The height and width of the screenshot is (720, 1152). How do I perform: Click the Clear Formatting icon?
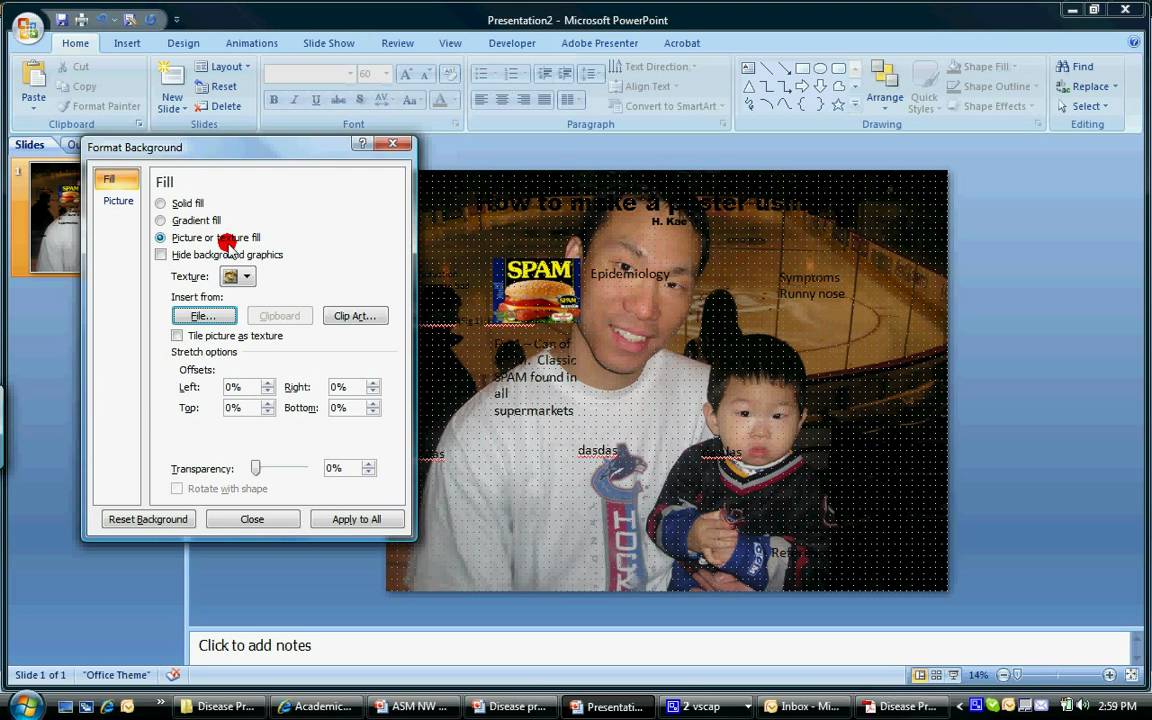450,73
